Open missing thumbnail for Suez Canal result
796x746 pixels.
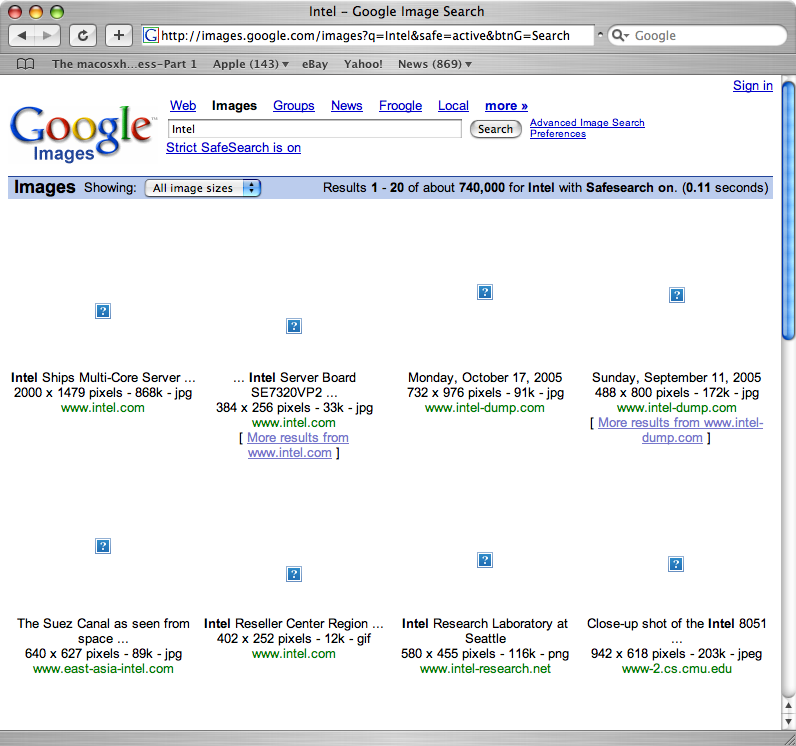(103, 546)
